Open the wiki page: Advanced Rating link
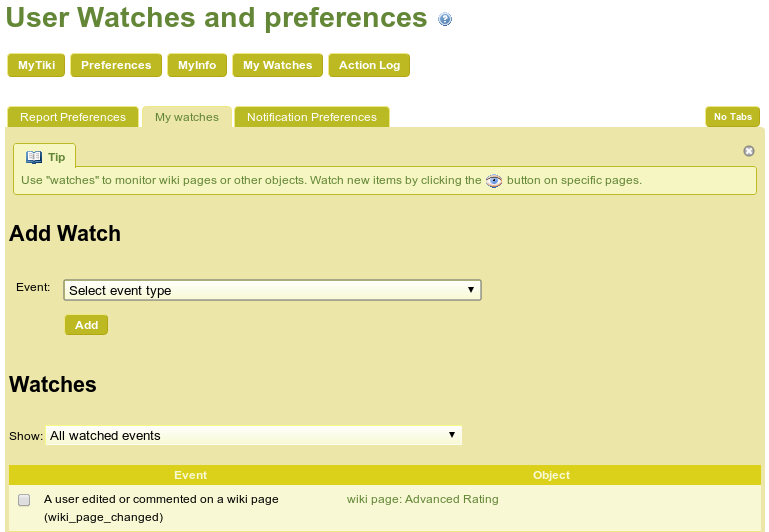The height and width of the screenshot is (532, 769). point(423,499)
